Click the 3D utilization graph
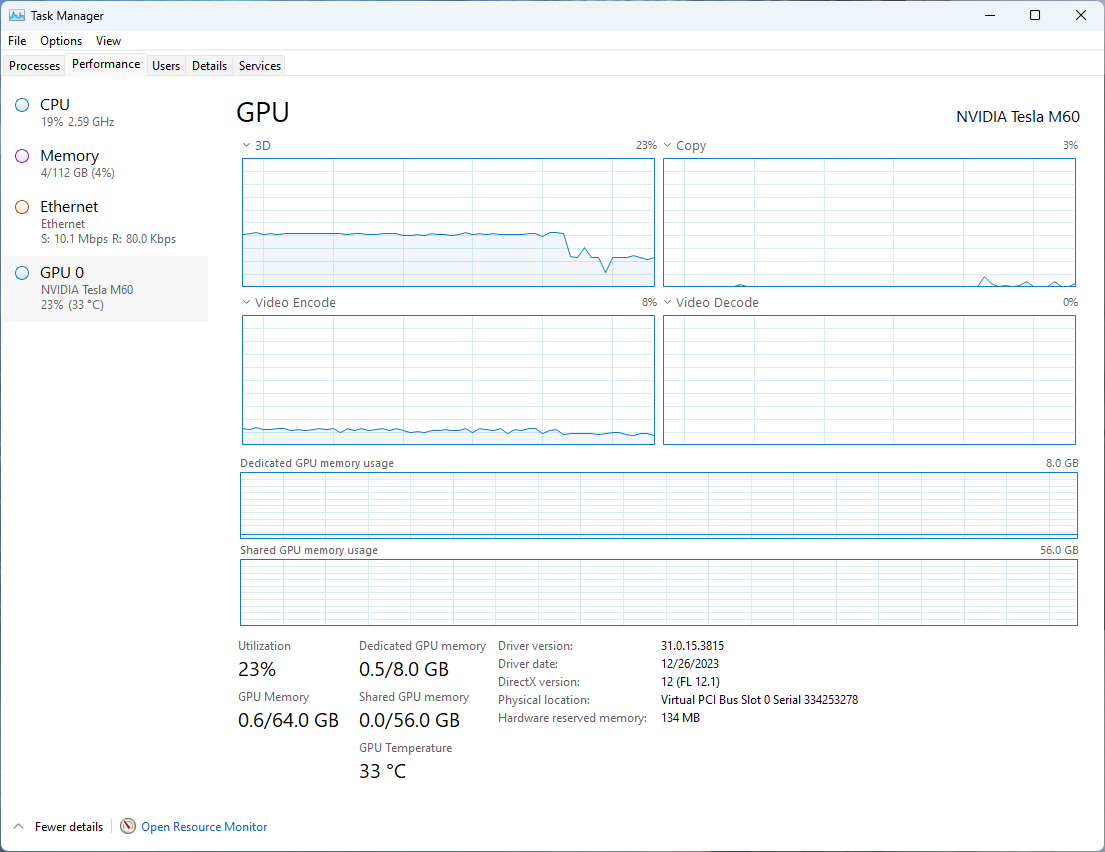Image resolution: width=1105 pixels, height=852 pixels. click(x=448, y=222)
